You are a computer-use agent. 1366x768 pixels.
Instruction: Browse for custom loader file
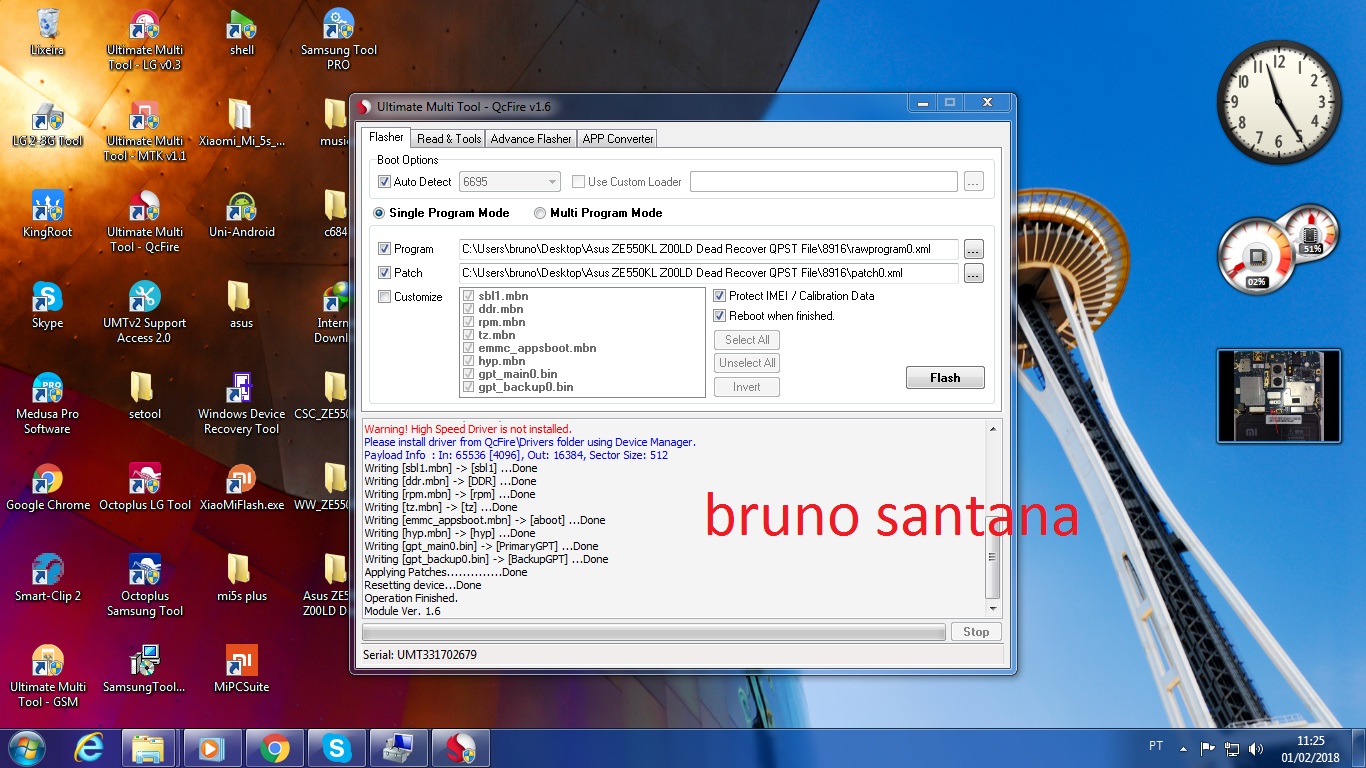[974, 182]
